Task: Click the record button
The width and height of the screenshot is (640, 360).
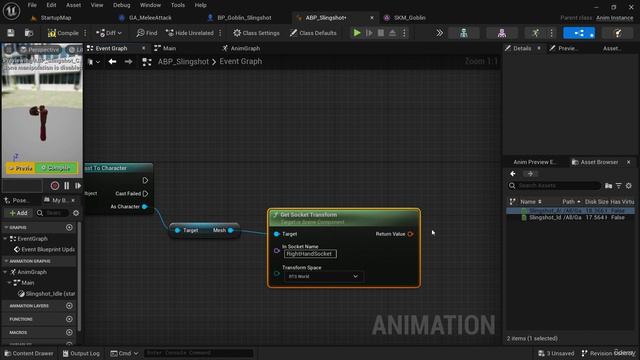Action: 55,186
